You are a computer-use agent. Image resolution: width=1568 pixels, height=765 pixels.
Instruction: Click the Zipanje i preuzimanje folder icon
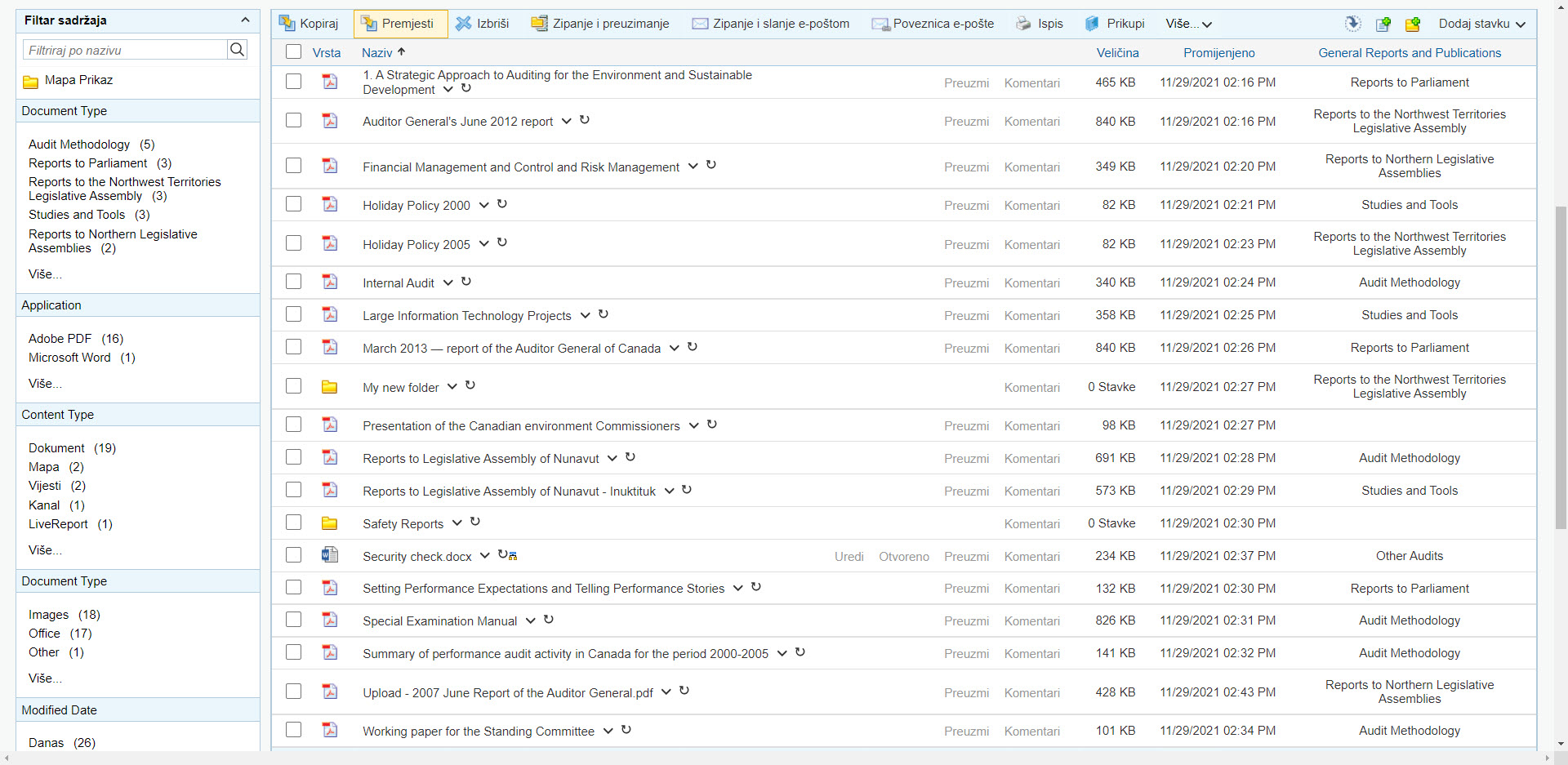click(539, 24)
